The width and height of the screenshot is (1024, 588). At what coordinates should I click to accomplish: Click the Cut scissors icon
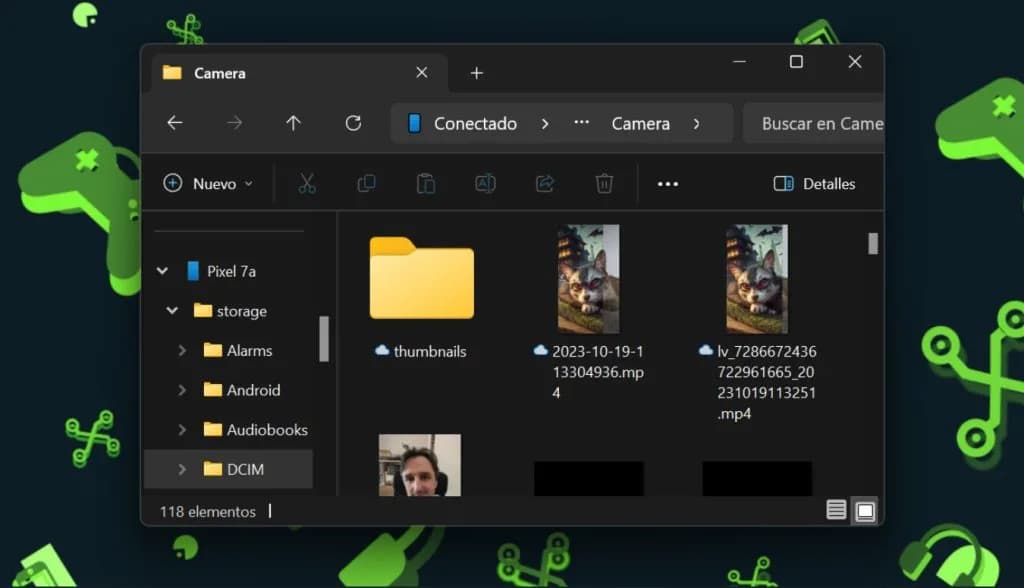307,184
